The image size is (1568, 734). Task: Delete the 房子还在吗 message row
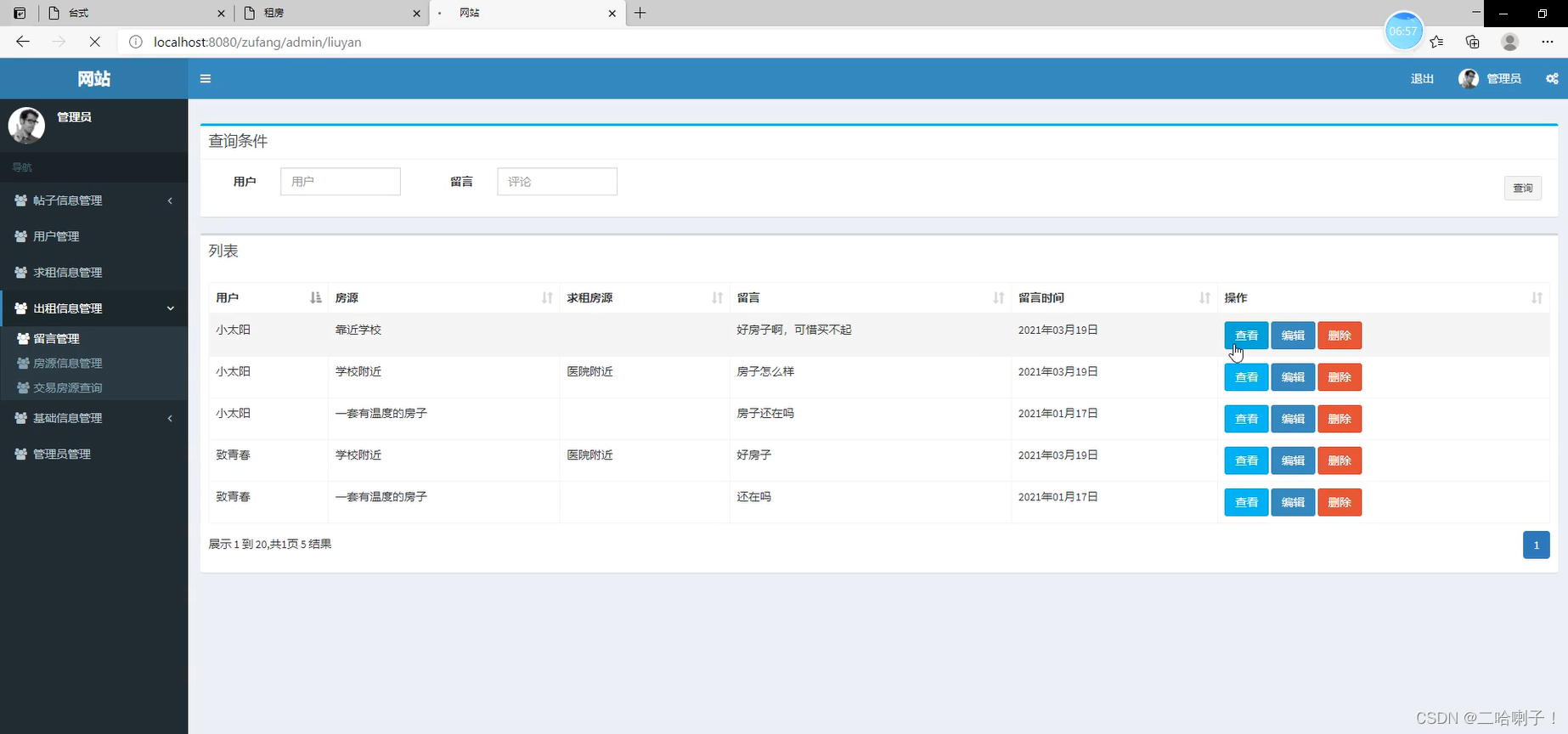(1340, 419)
